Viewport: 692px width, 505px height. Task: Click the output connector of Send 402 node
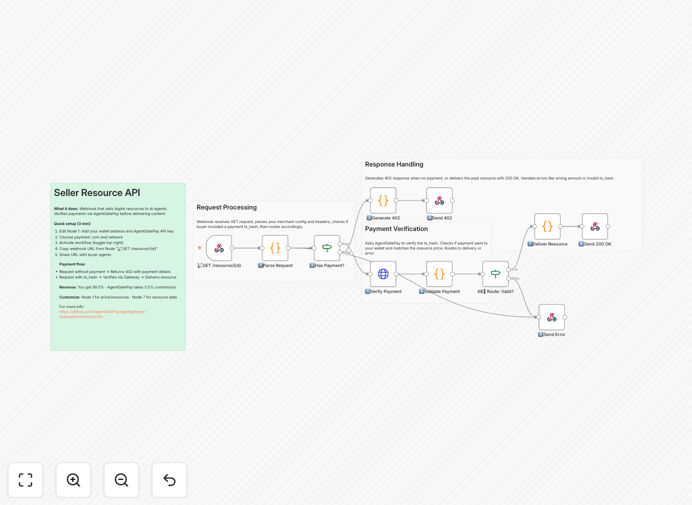(x=452, y=200)
